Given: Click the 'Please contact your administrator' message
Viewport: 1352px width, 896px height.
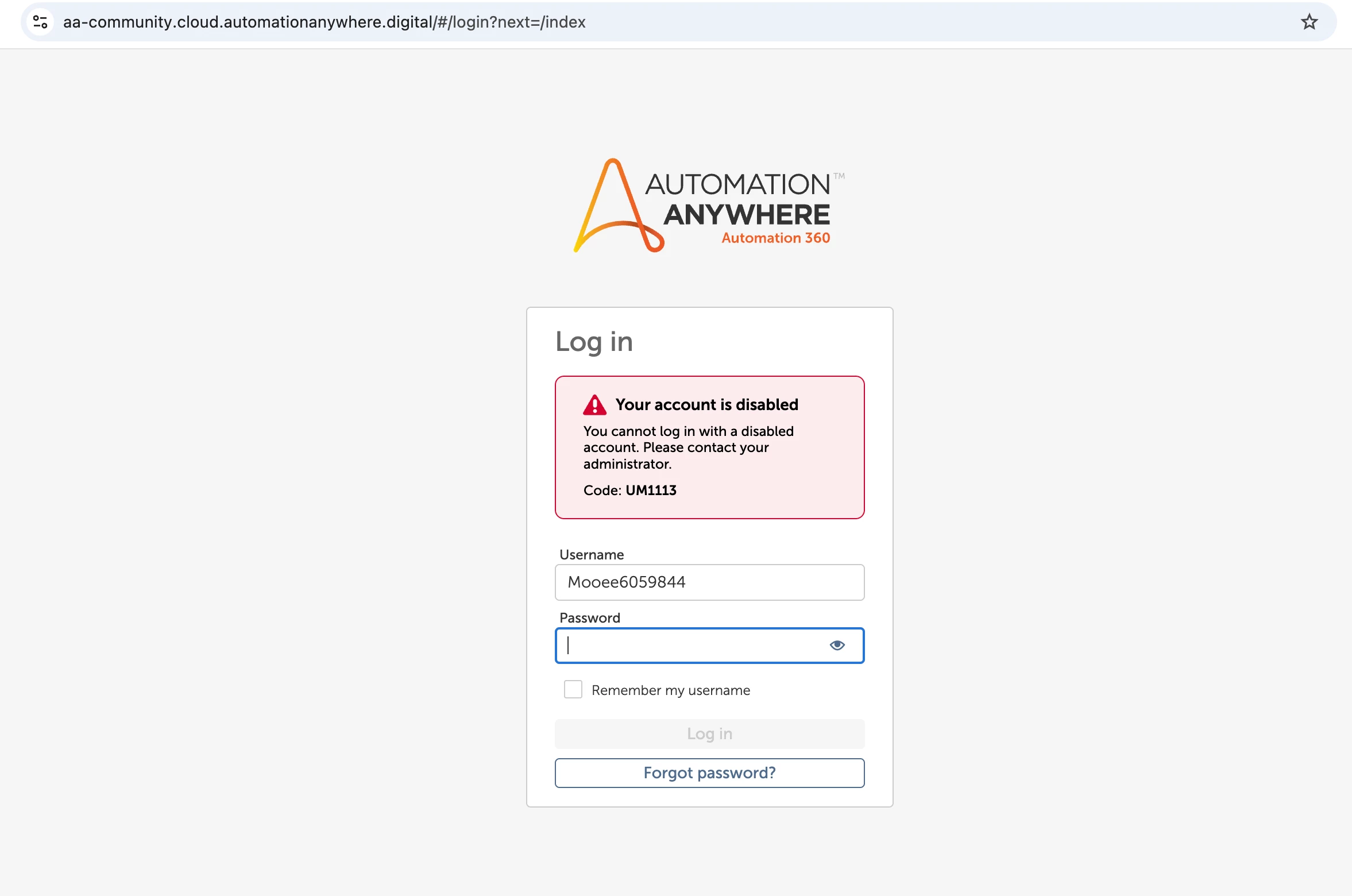Looking at the screenshot, I should click(x=676, y=455).
